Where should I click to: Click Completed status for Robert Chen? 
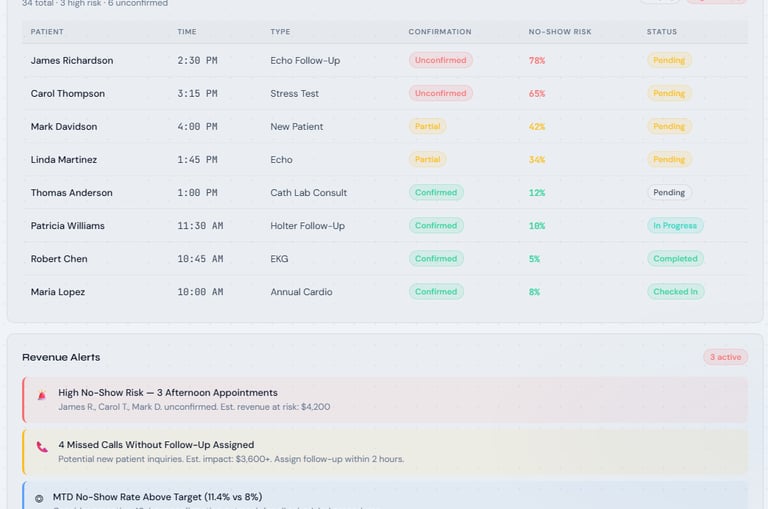click(675, 259)
